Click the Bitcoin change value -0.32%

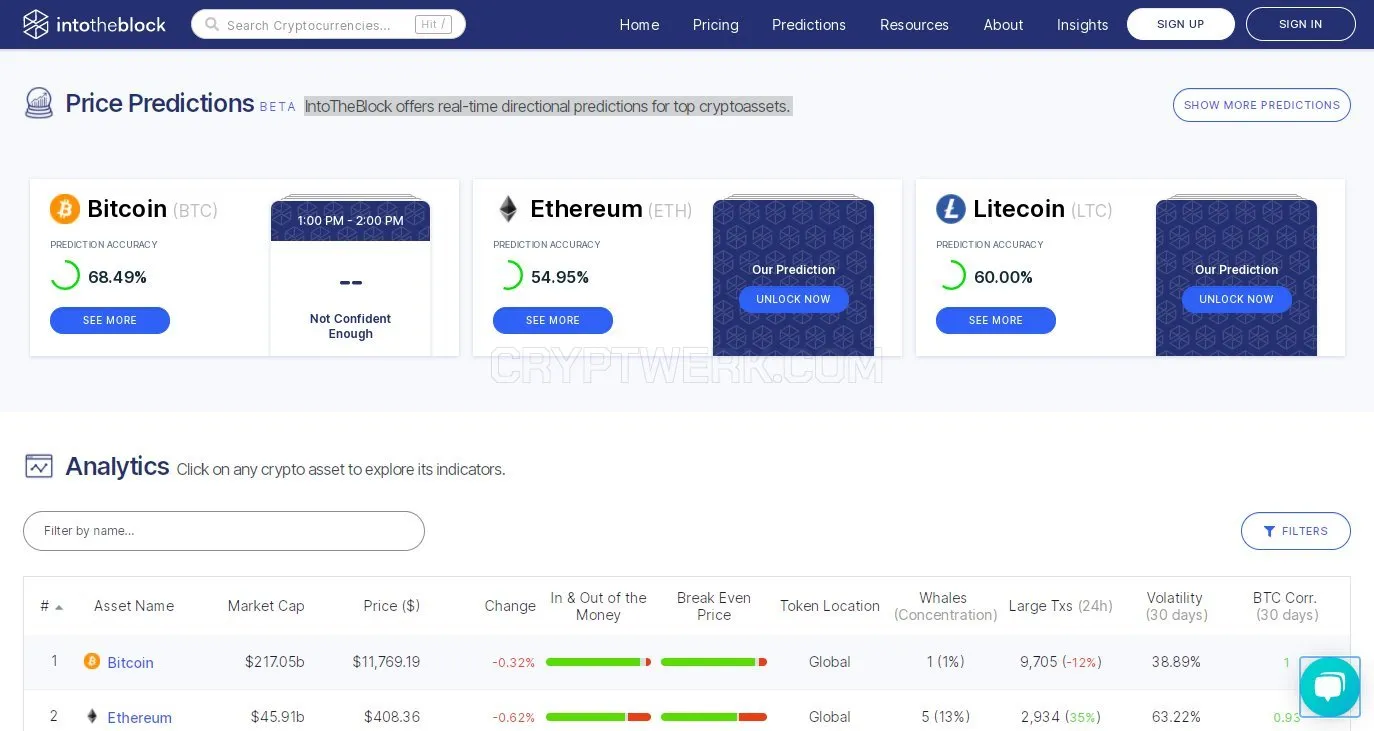coord(514,663)
